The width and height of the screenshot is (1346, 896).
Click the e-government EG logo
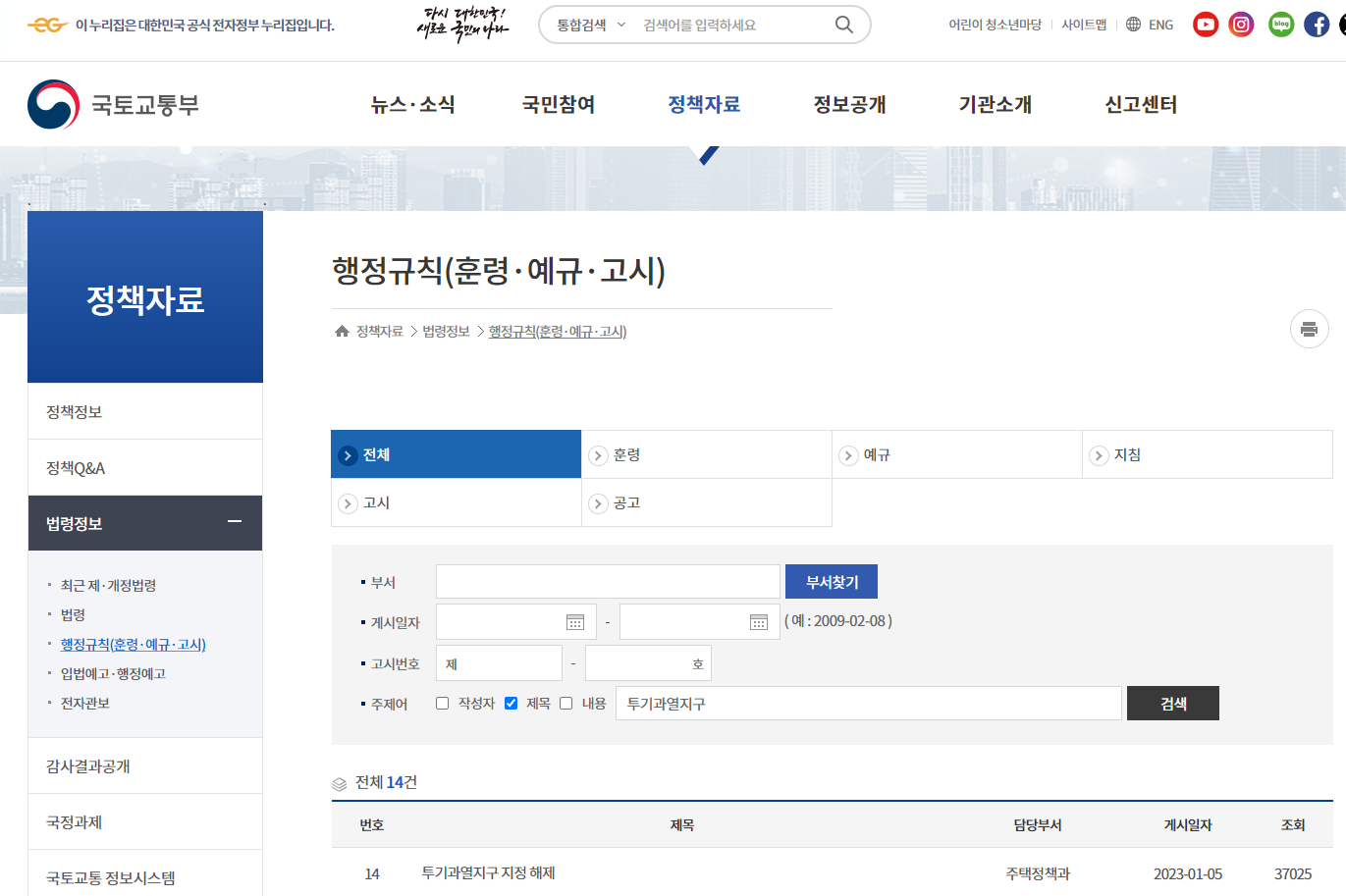[47, 26]
